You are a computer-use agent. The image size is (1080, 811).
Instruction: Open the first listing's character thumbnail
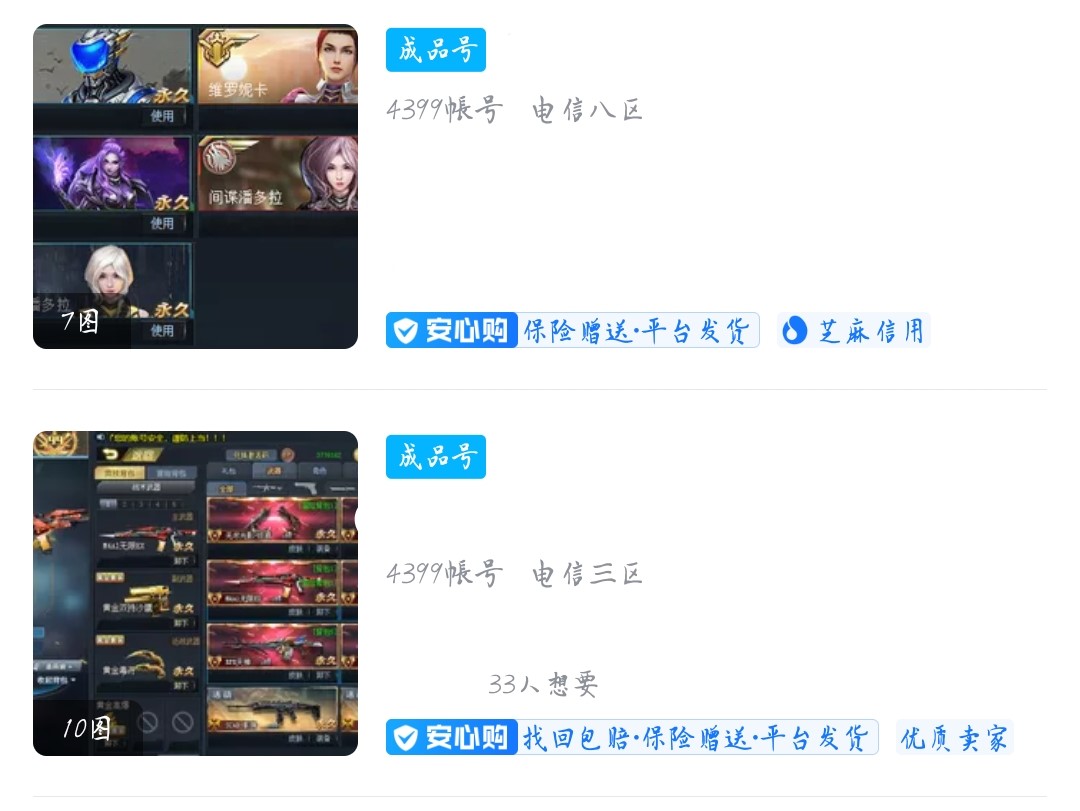tap(196, 186)
